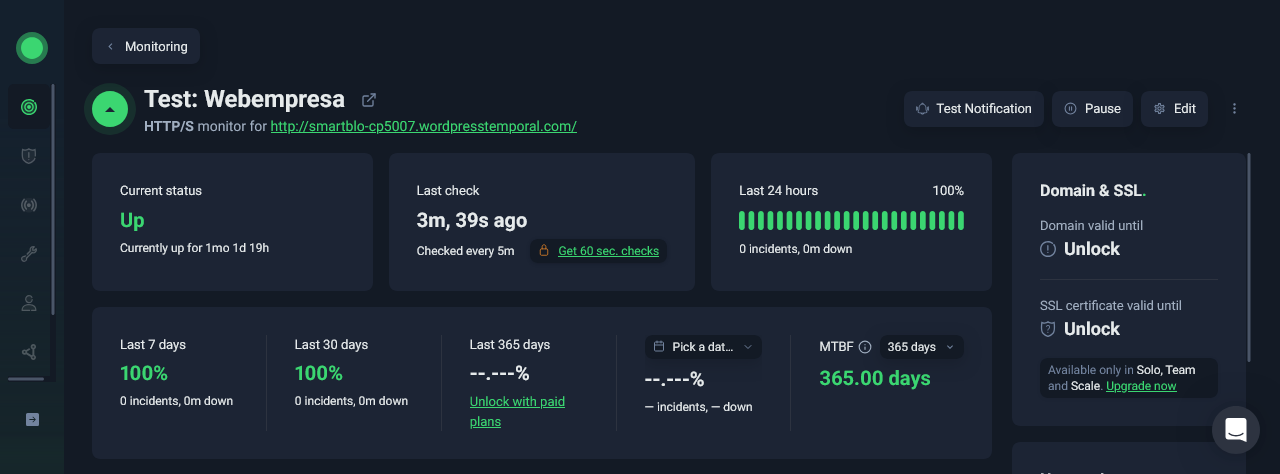This screenshot has width=1280, height=474.
Task: Open the Integrations nodes icon in sidebar
Action: coord(29,352)
